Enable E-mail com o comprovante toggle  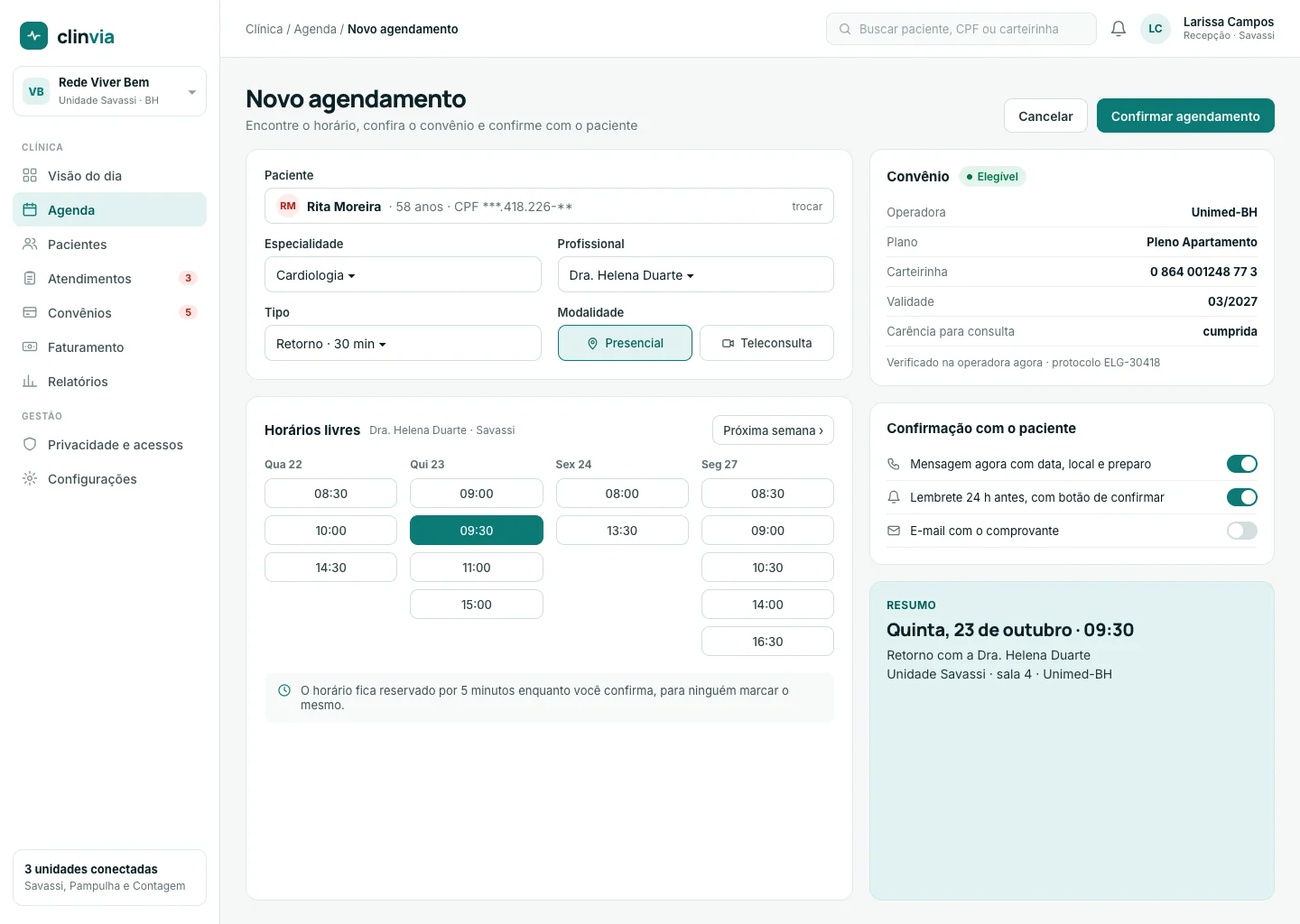tap(1242, 531)
